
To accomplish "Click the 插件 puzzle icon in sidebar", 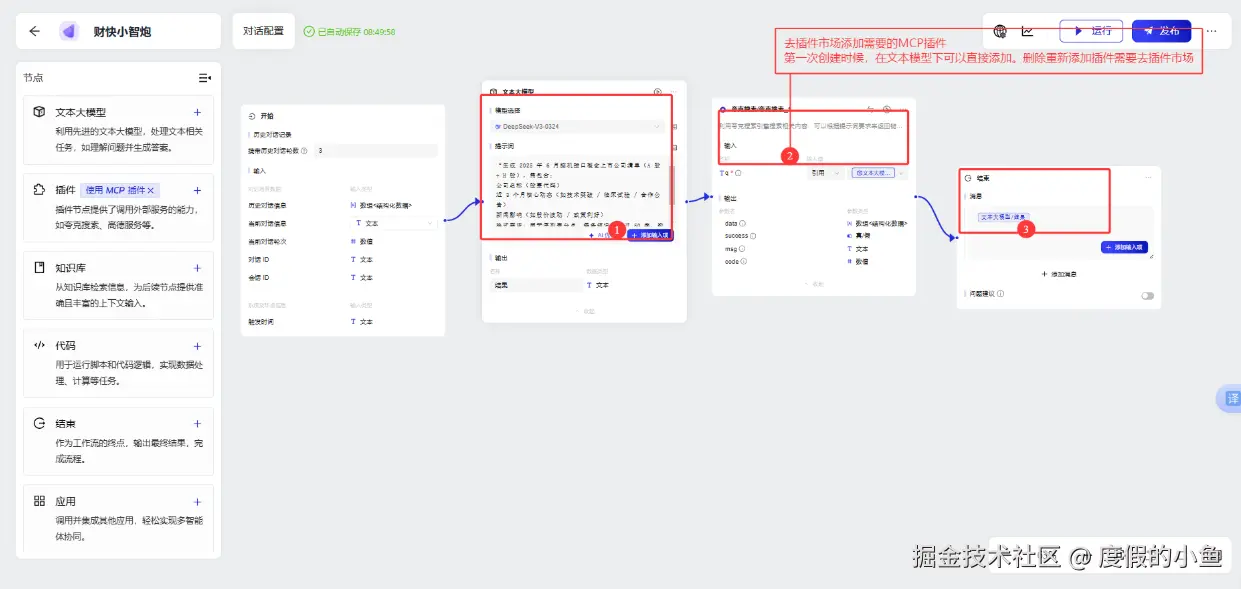I will pos(39,190).
